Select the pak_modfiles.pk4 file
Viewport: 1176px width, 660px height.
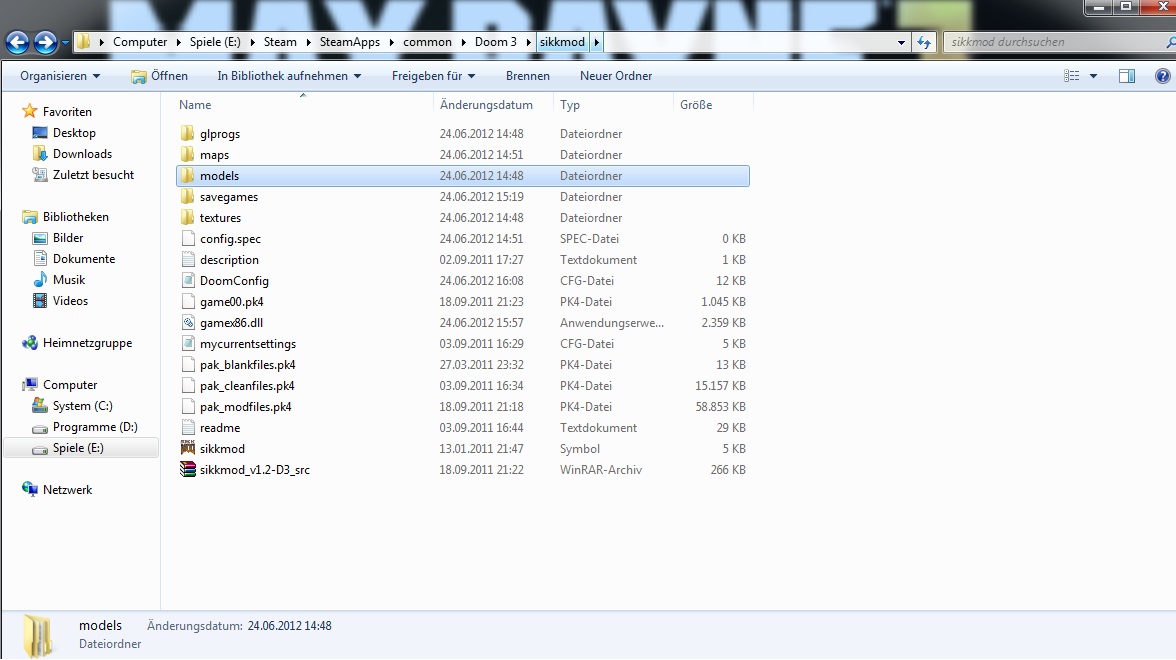coord(245,406)
